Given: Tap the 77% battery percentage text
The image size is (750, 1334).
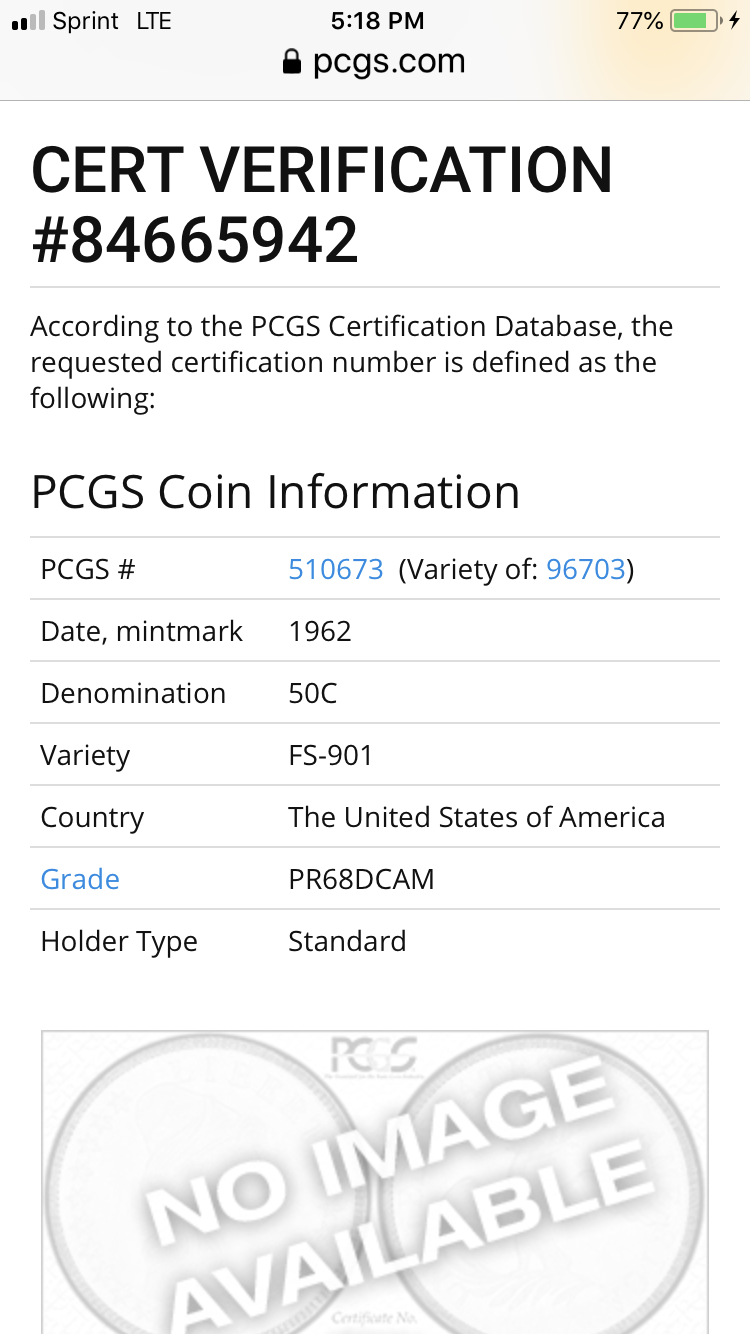Looking at the screenshot, I should pyautogui.click(x=639, y=21).
